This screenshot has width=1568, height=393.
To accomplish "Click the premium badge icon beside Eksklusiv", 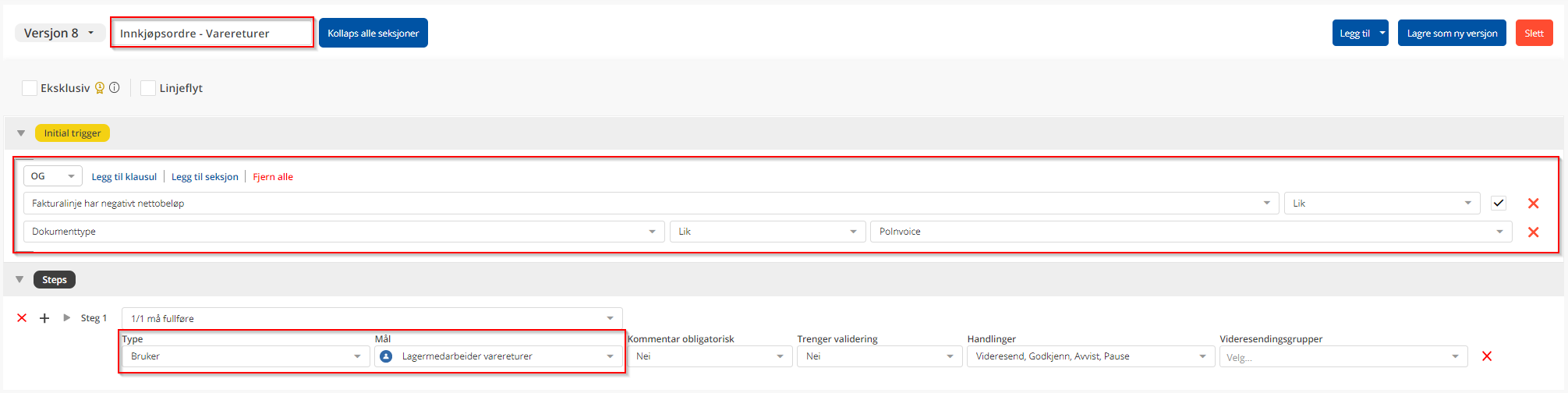I will (x=100, y=88).
